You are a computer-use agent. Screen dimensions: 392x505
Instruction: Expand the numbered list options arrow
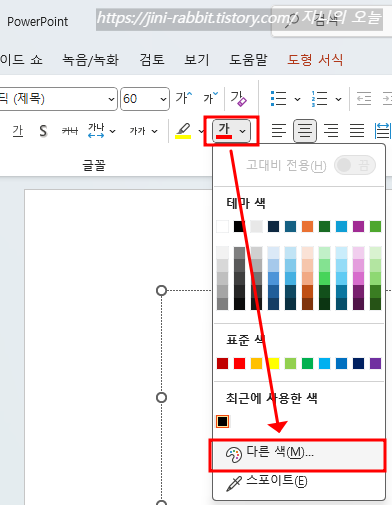point(338,99)
